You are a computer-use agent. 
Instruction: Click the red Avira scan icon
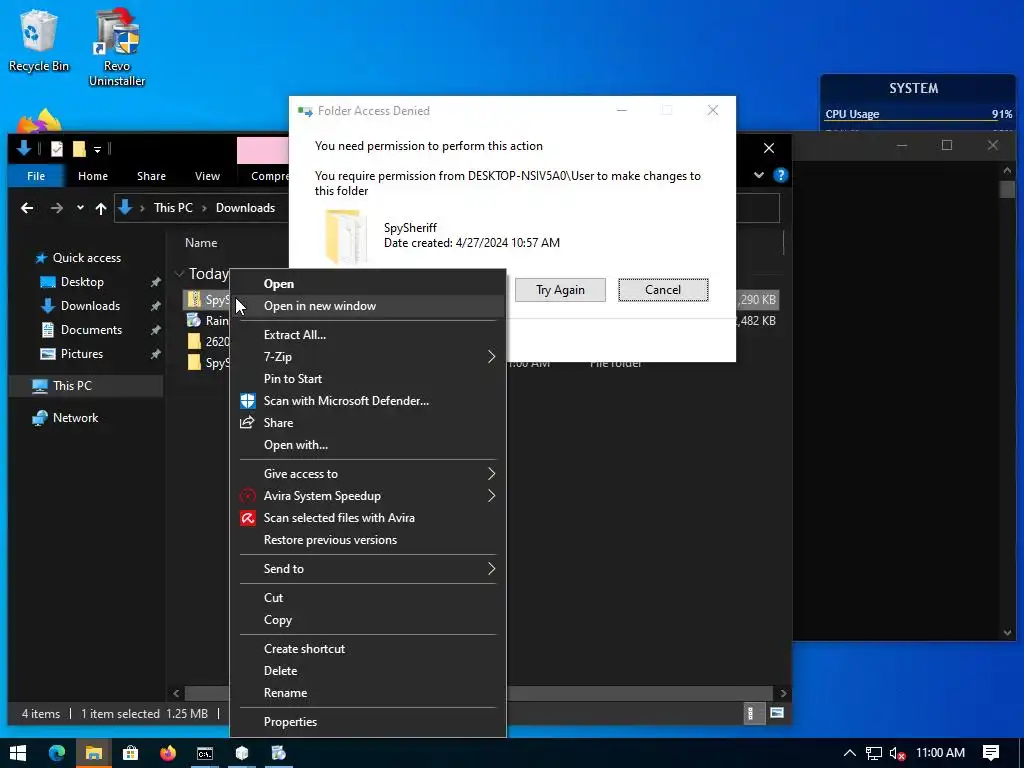point(248,518)
